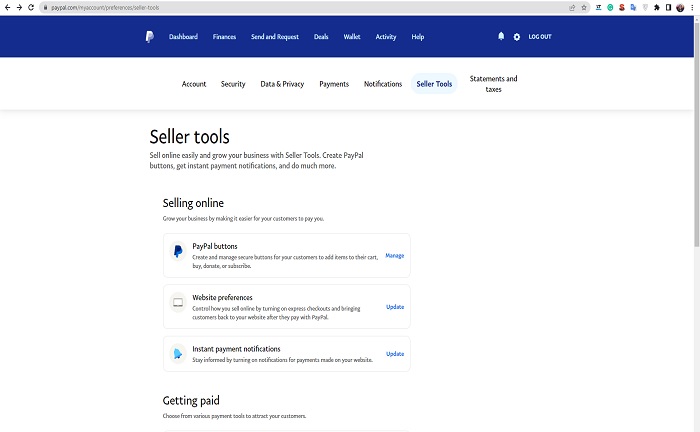700x432 pixels.
Task: Switch to Statements and taxes tab
Action: pos(493,84)
